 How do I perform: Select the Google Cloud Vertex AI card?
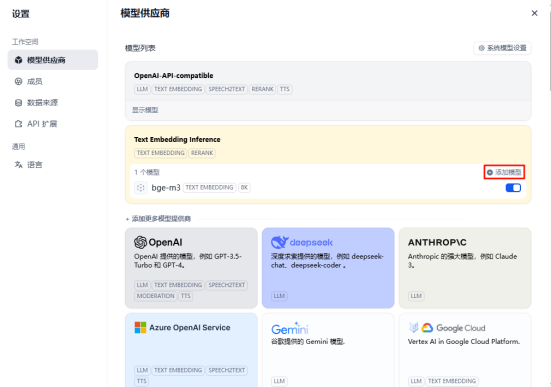point(465,350)
